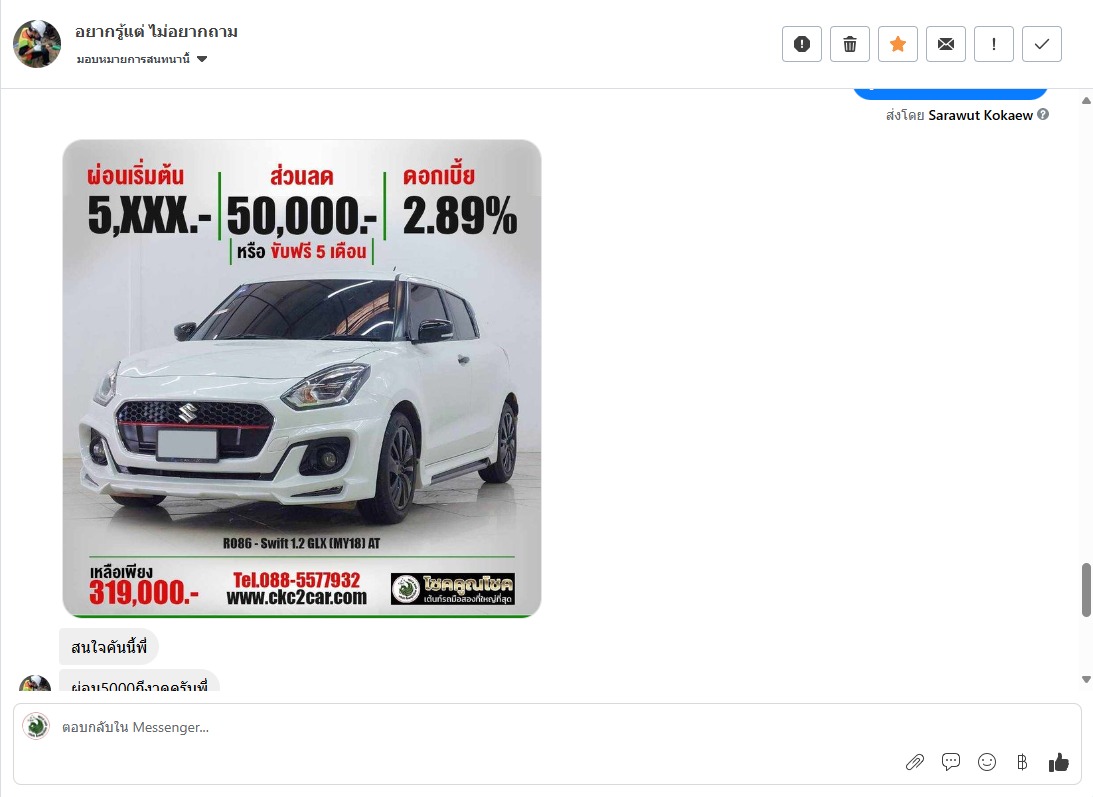Click the chat scrollbar thumb

coord(1086,590)
